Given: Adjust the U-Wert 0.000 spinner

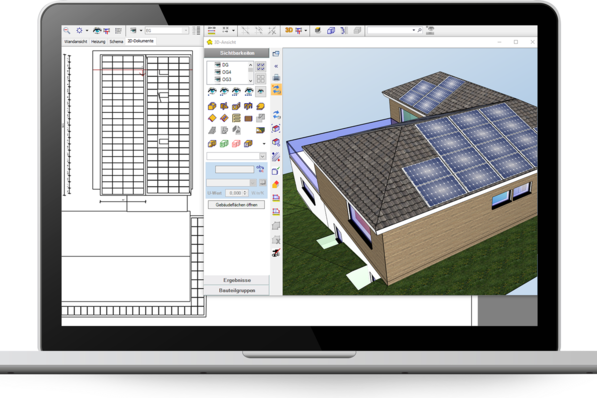Looking at the screenshot, I should (236, 193).
